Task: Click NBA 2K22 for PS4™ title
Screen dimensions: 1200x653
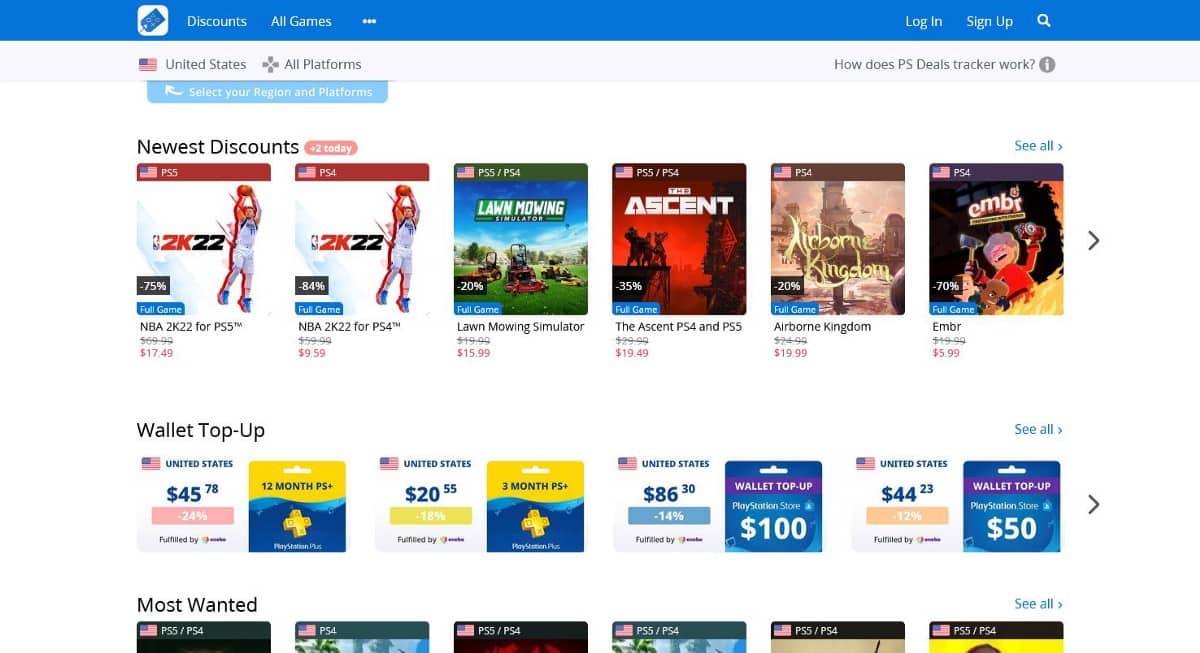Action: (349, 327)
